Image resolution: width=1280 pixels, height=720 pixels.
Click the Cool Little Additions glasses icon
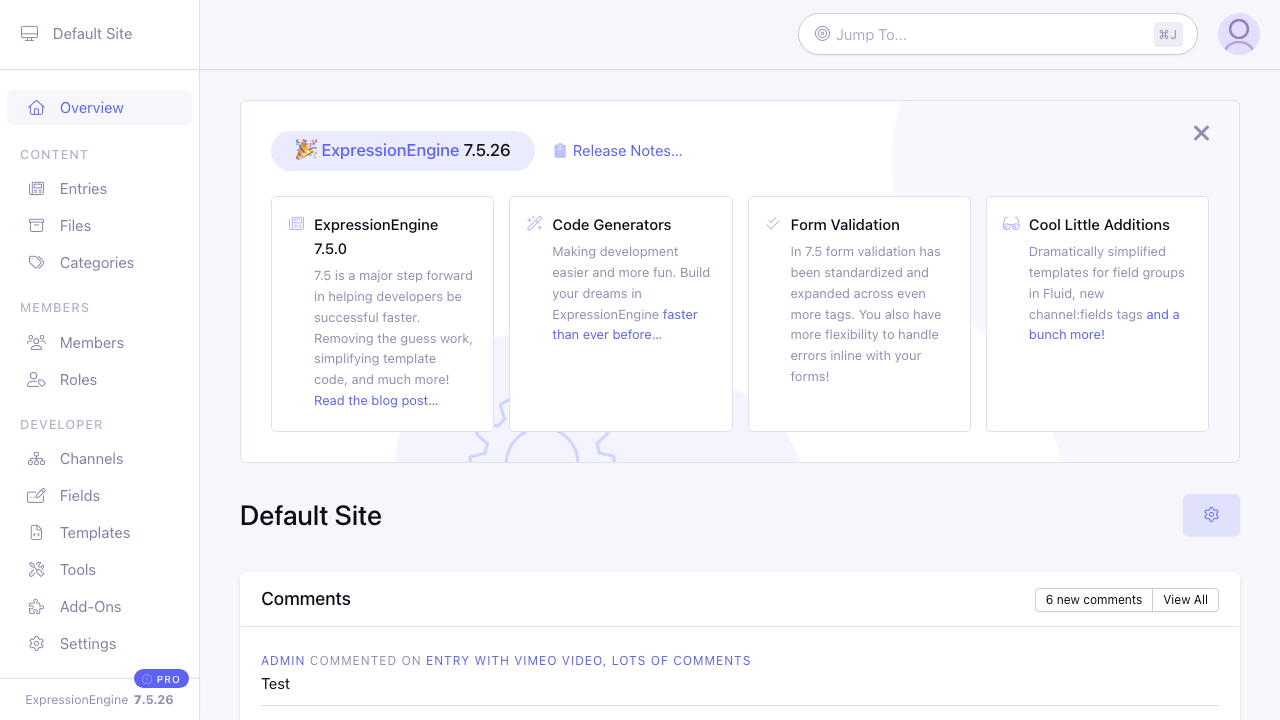coord(1011,224)
